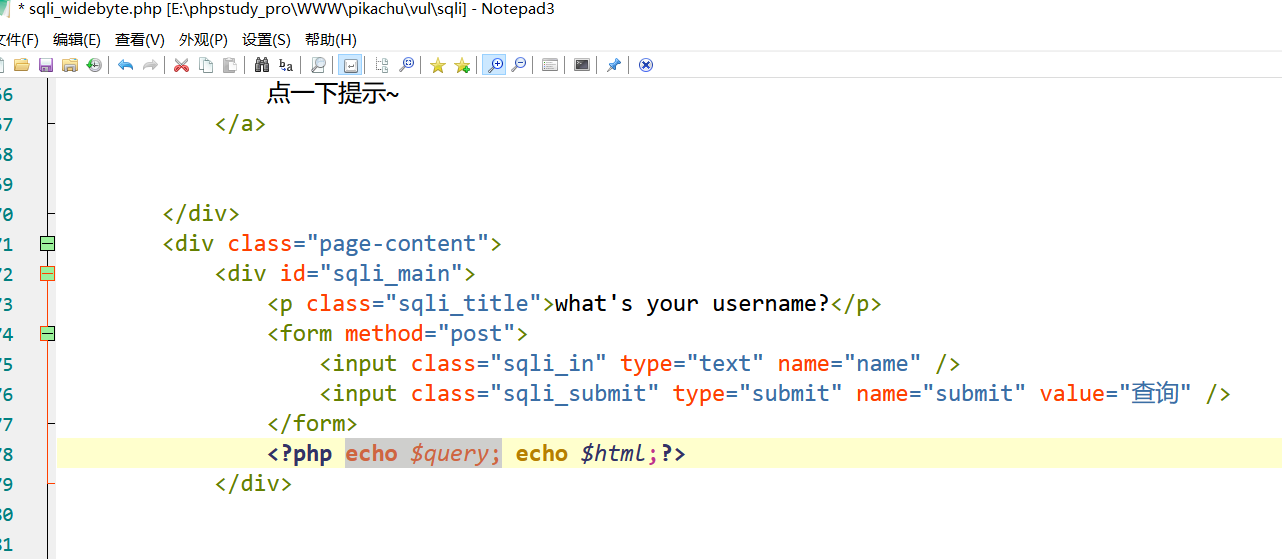The image size is (1282, 559).
Task: Zoom in with the plus magnifier
Action: (494, 65)
